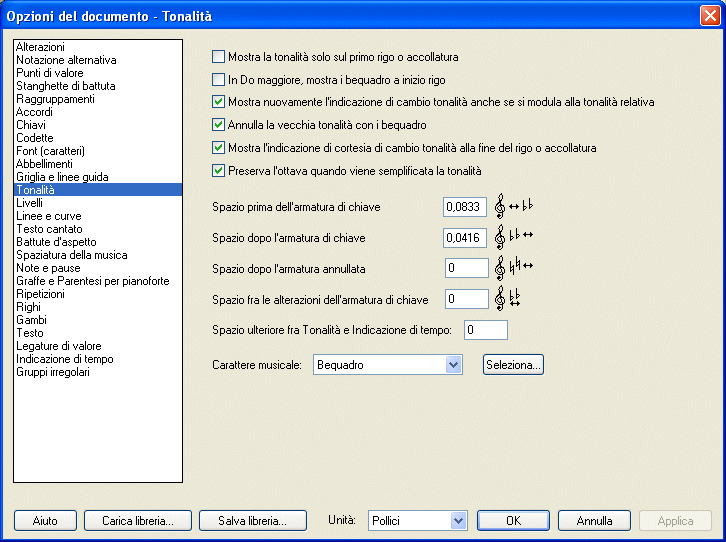Select 'Alterazioni' in the category list
The width and height of the screenshot is (726, 542).
point(41,47)
